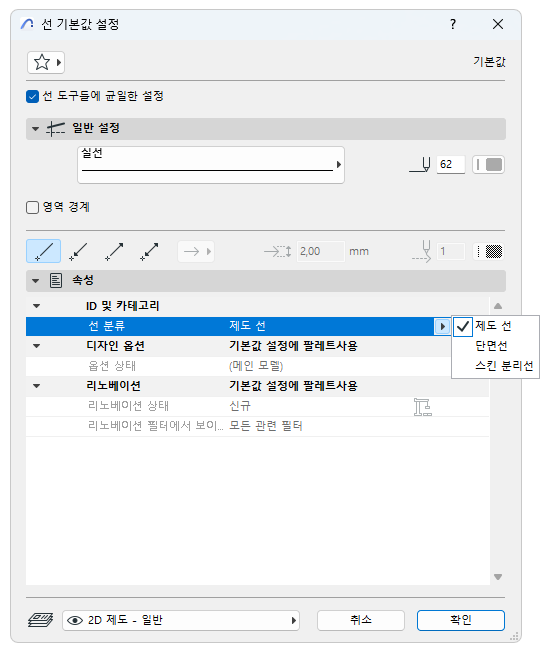Select the 리노베이션 상태 row

click(257, 406)
